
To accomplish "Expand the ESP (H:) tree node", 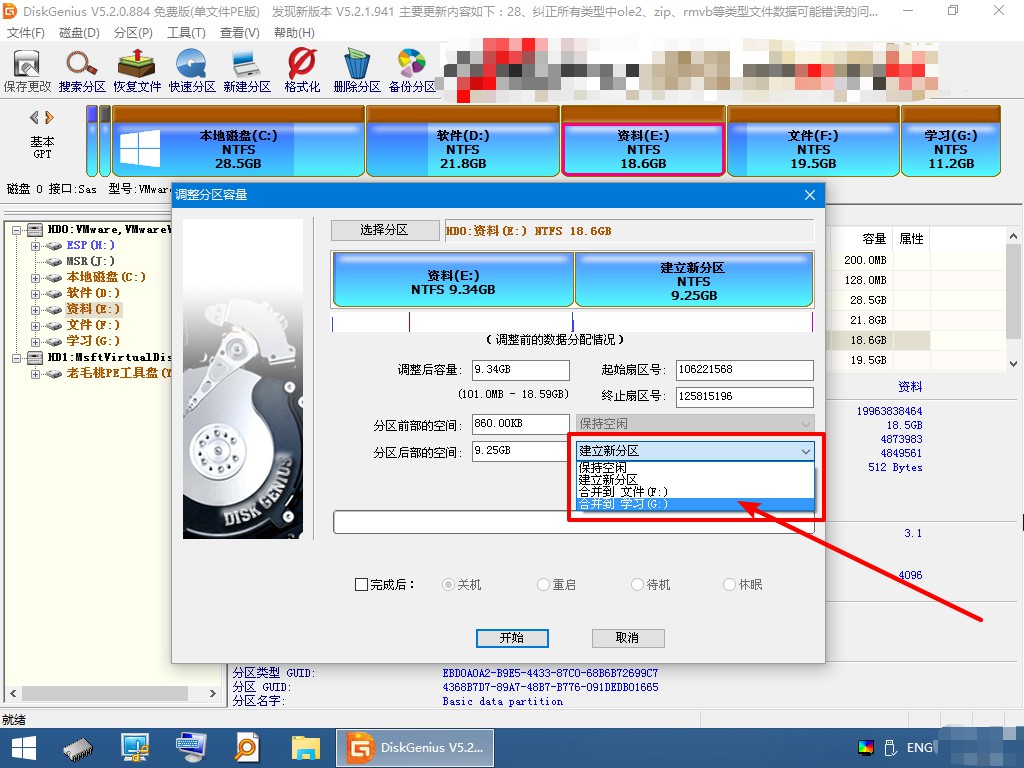I will click(x=35, y=246).
